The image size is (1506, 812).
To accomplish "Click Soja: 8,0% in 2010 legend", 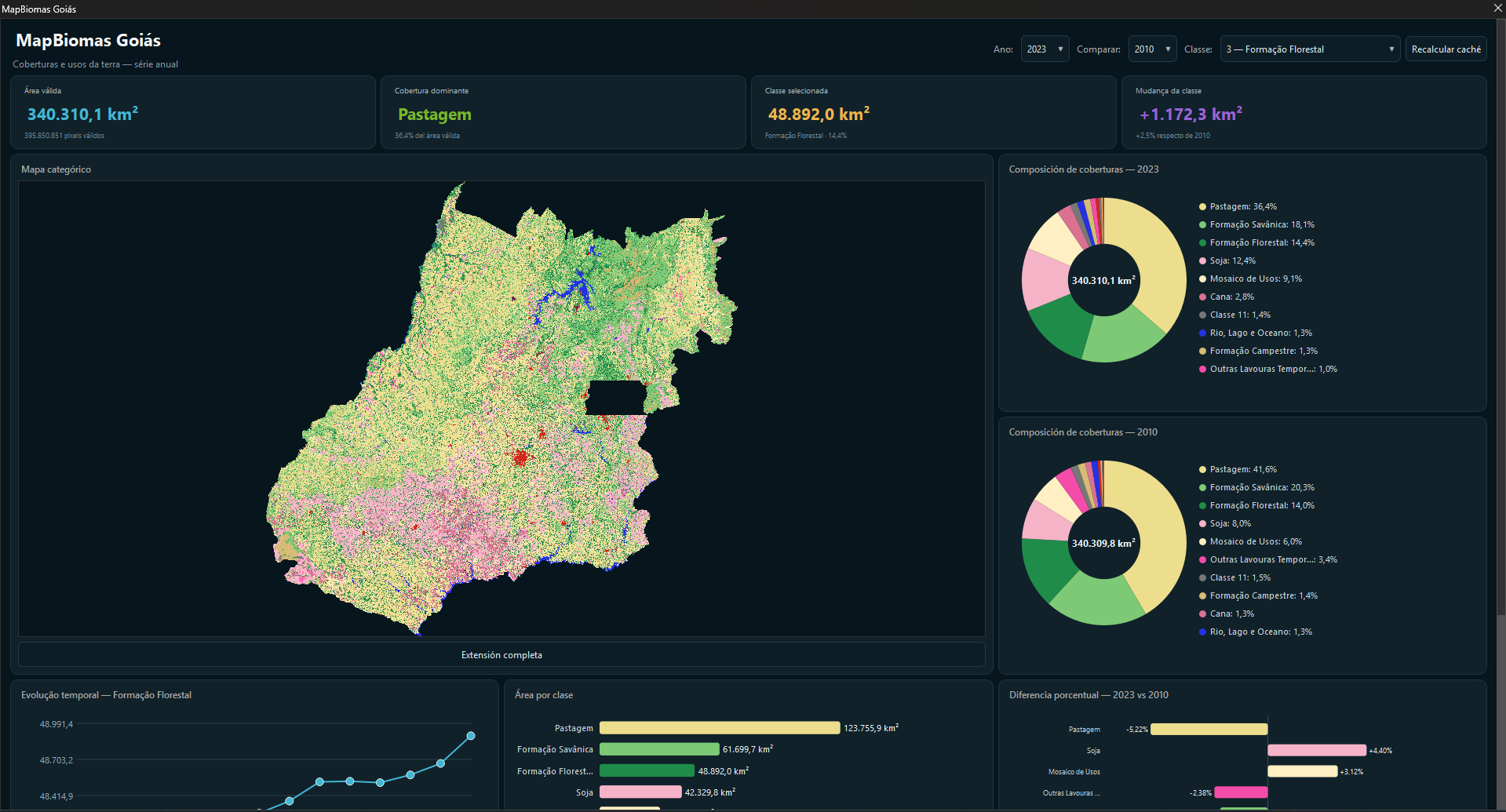I will (x=1225, y=523).
